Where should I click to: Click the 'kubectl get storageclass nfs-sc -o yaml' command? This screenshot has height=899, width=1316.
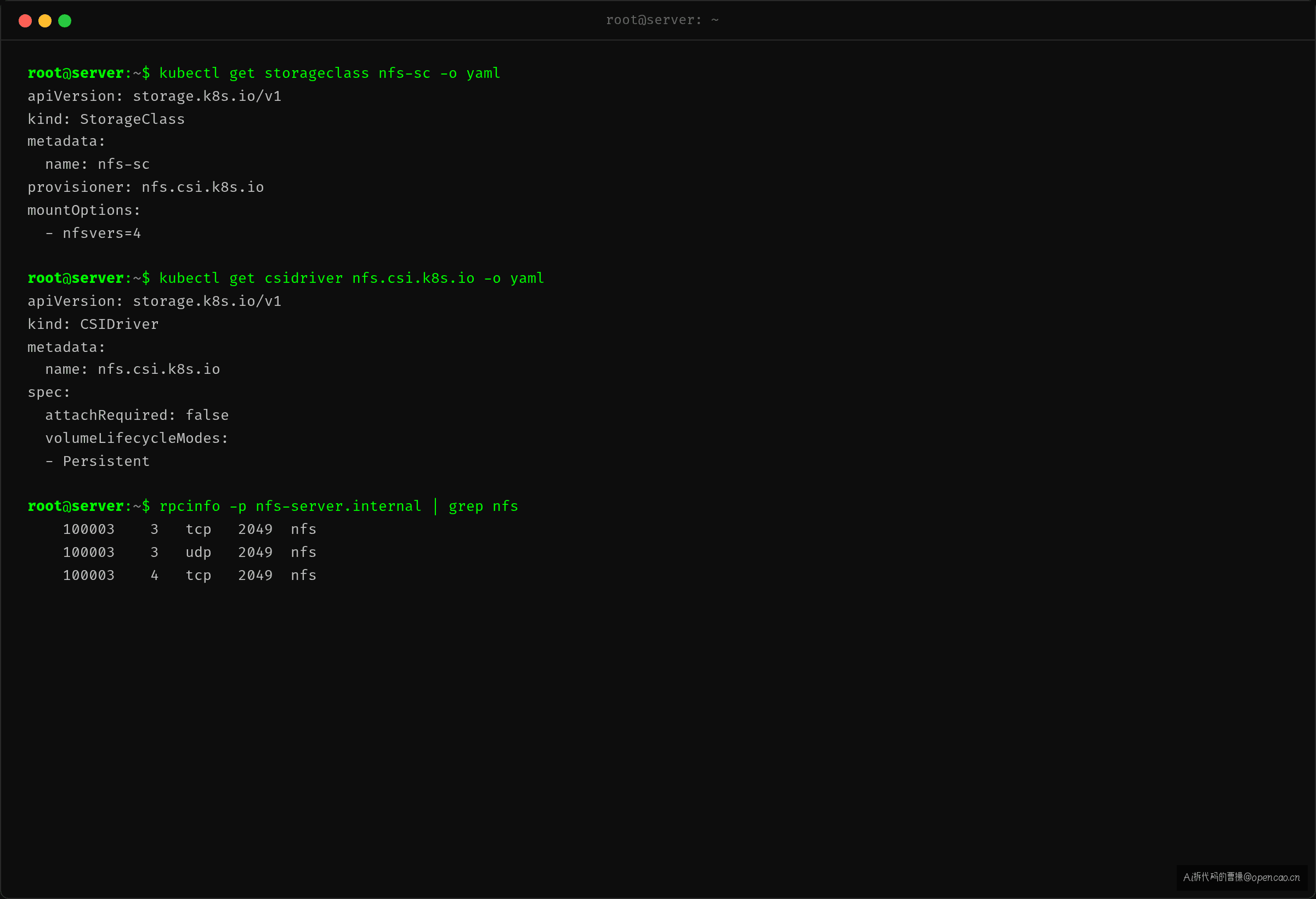click(x=330, y=73)
